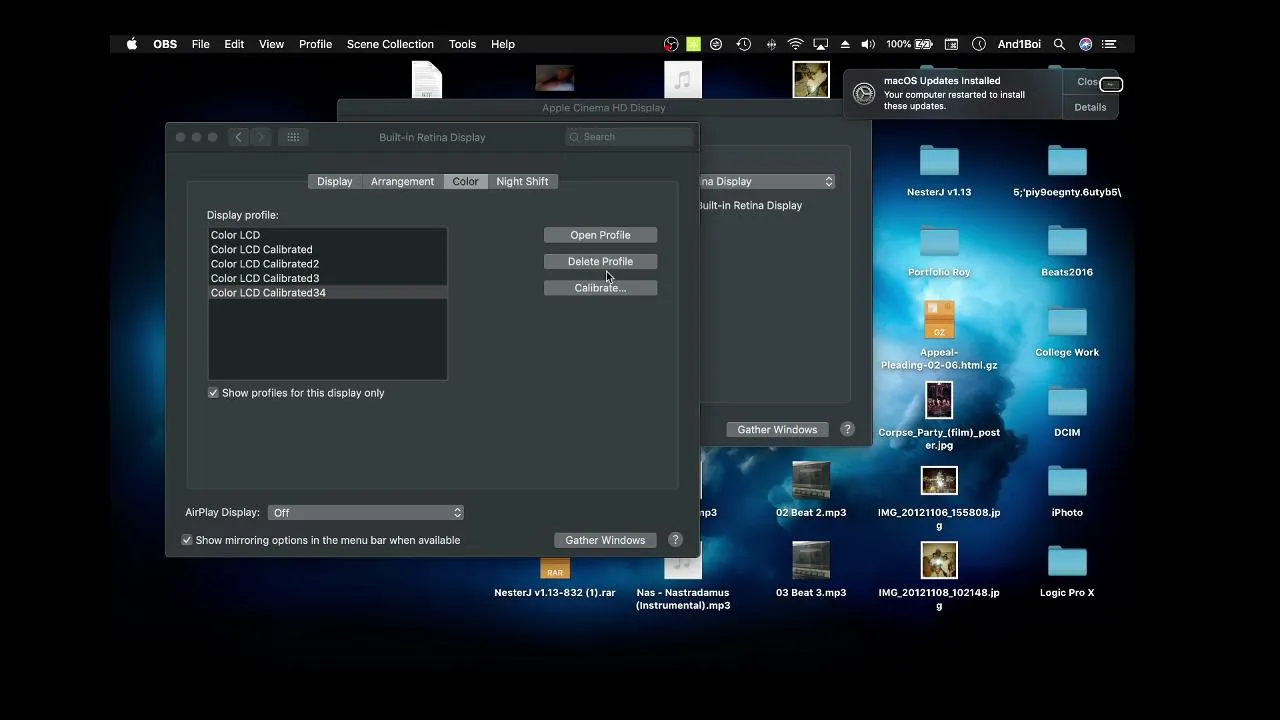Click the Calibrate... button
Screen dimensions: 1280x720
click(600, 288)
